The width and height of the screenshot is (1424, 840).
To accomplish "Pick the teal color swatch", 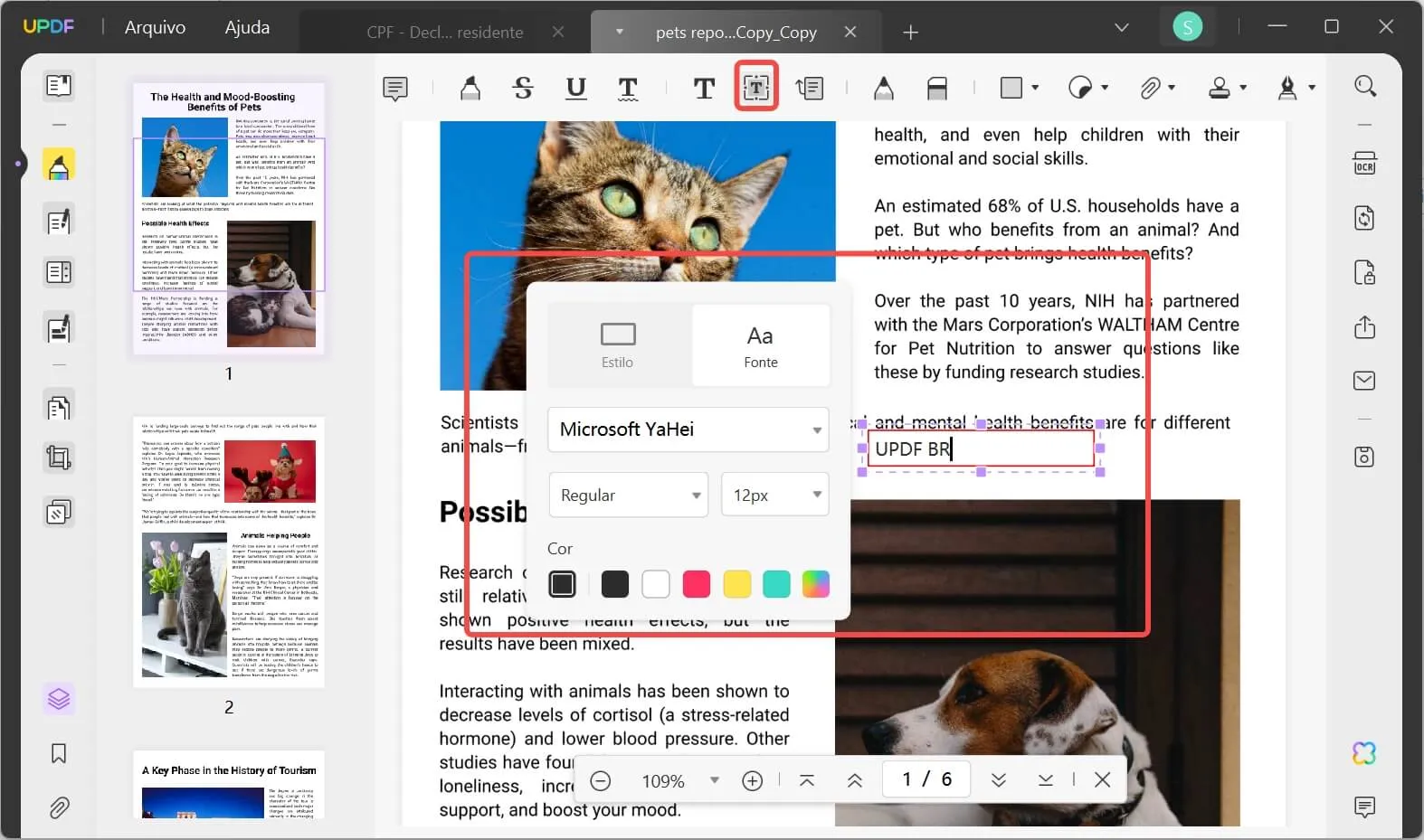I will coord(776,584).
